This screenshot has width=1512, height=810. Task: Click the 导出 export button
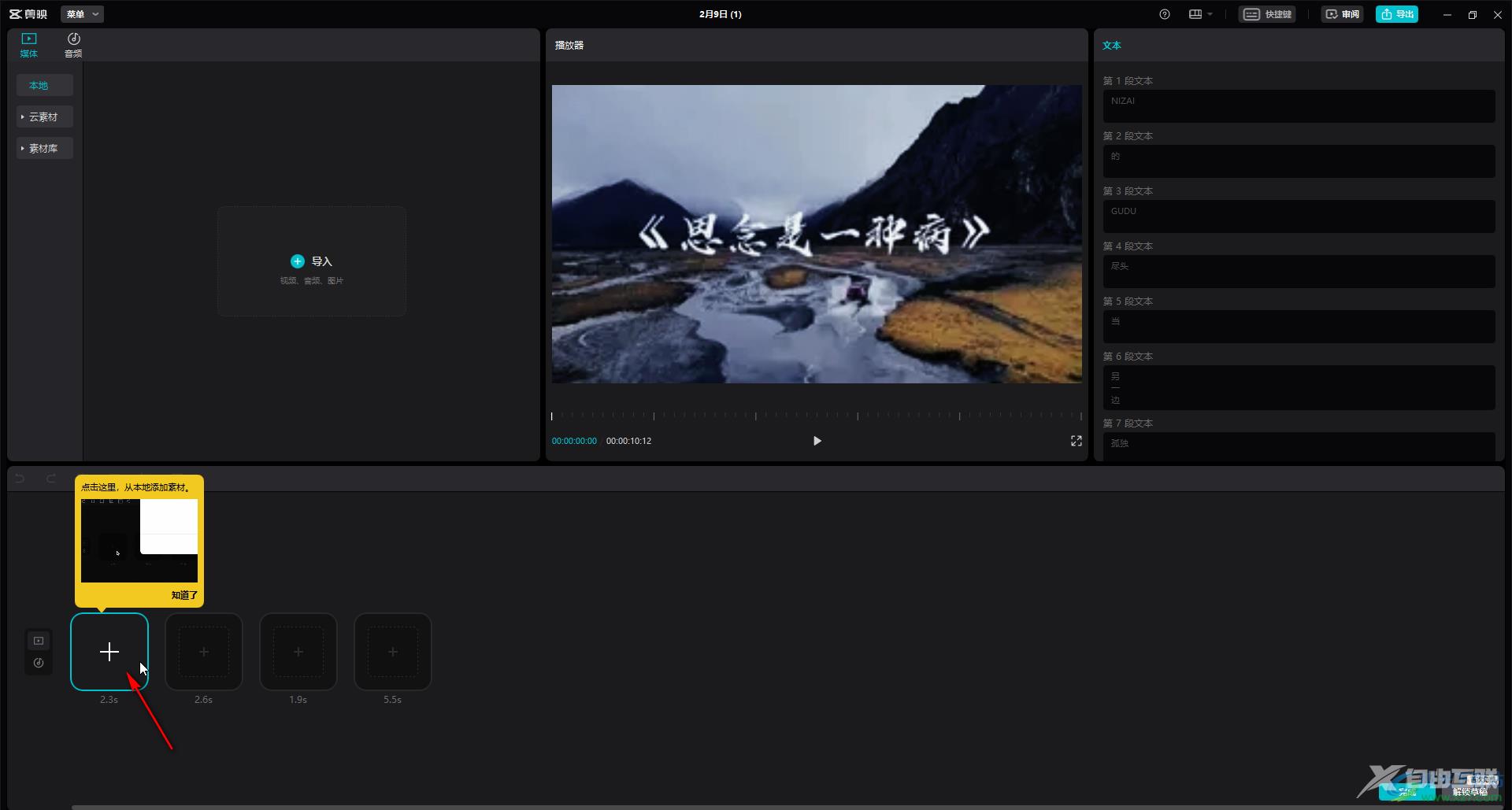(1397, 14)
